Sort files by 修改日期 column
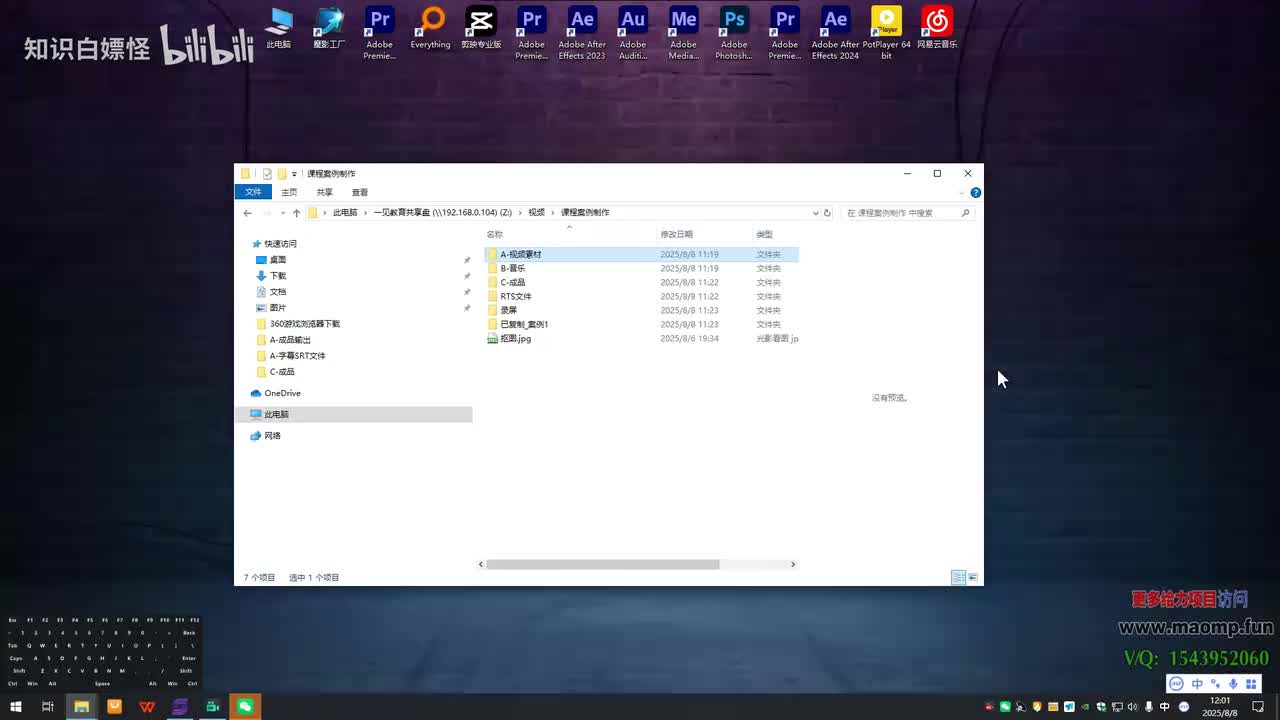This screenshot has width=1280, height=720. click(x=704, y=234)
